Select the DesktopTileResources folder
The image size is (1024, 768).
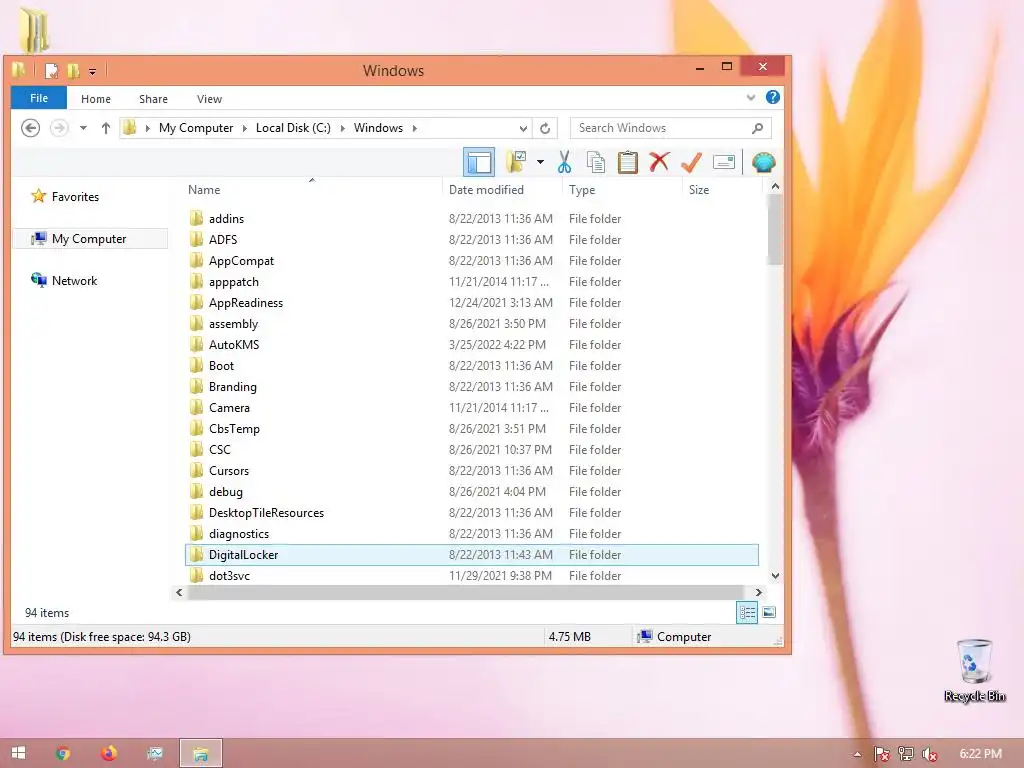pyautogui.click(x=472, y=513)
